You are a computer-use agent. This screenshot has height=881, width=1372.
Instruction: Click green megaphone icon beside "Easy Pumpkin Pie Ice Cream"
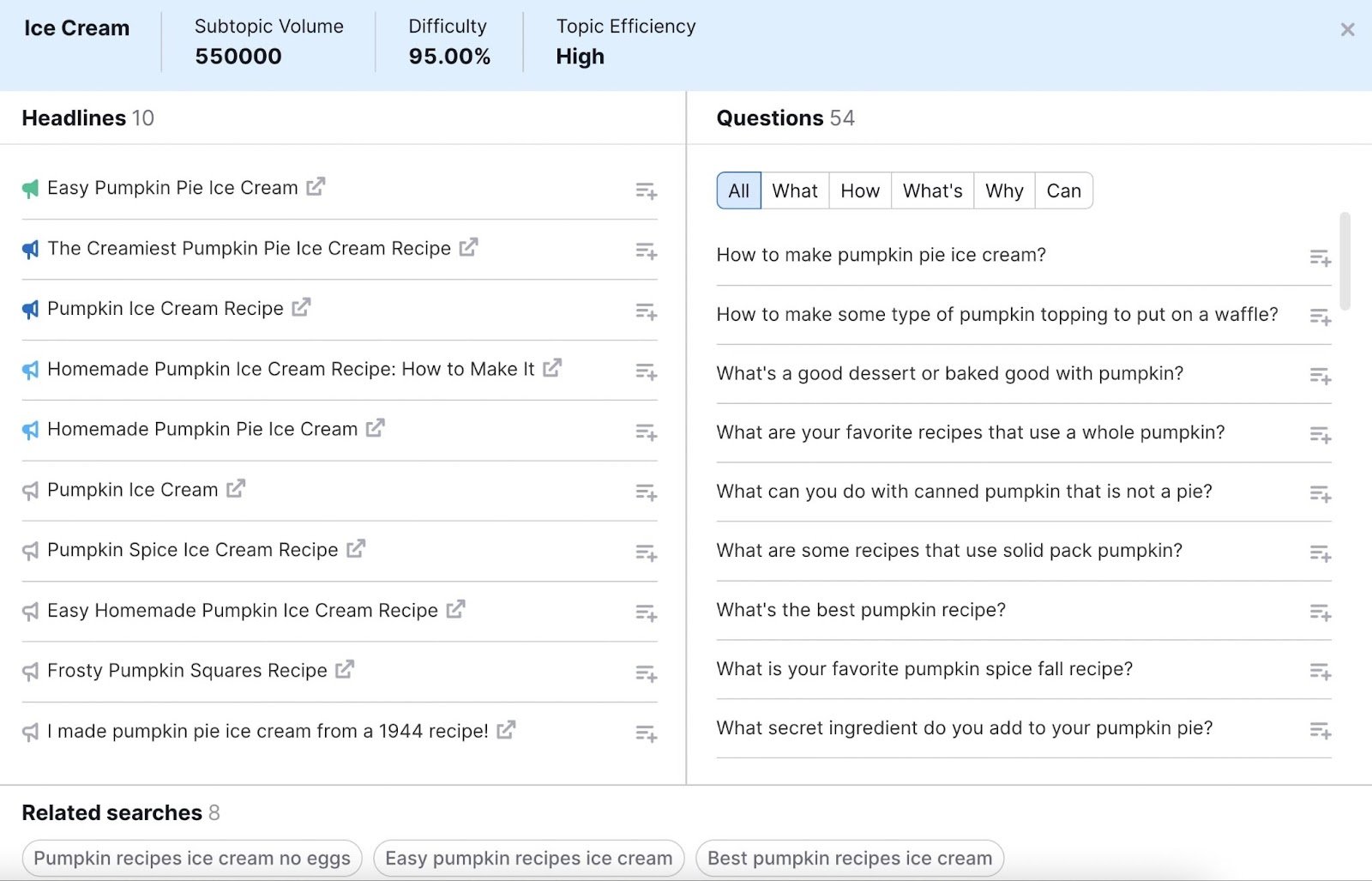(x=28, y=187)
